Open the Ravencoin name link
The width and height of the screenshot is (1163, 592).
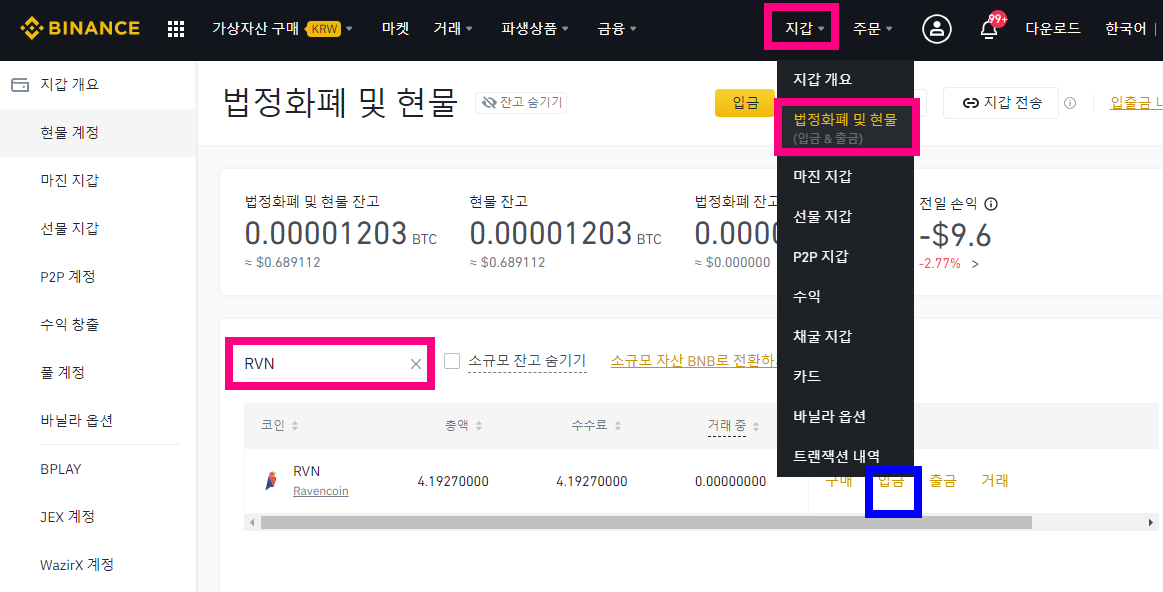tap(320, 491)
